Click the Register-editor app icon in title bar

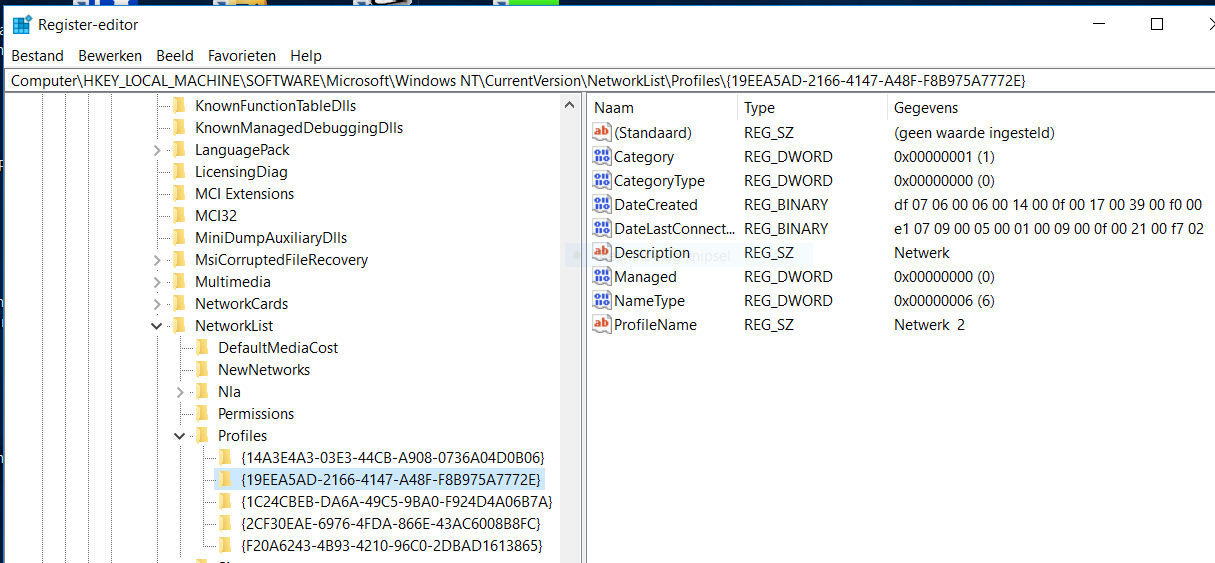pyautogui.click(x=21, y=24)
